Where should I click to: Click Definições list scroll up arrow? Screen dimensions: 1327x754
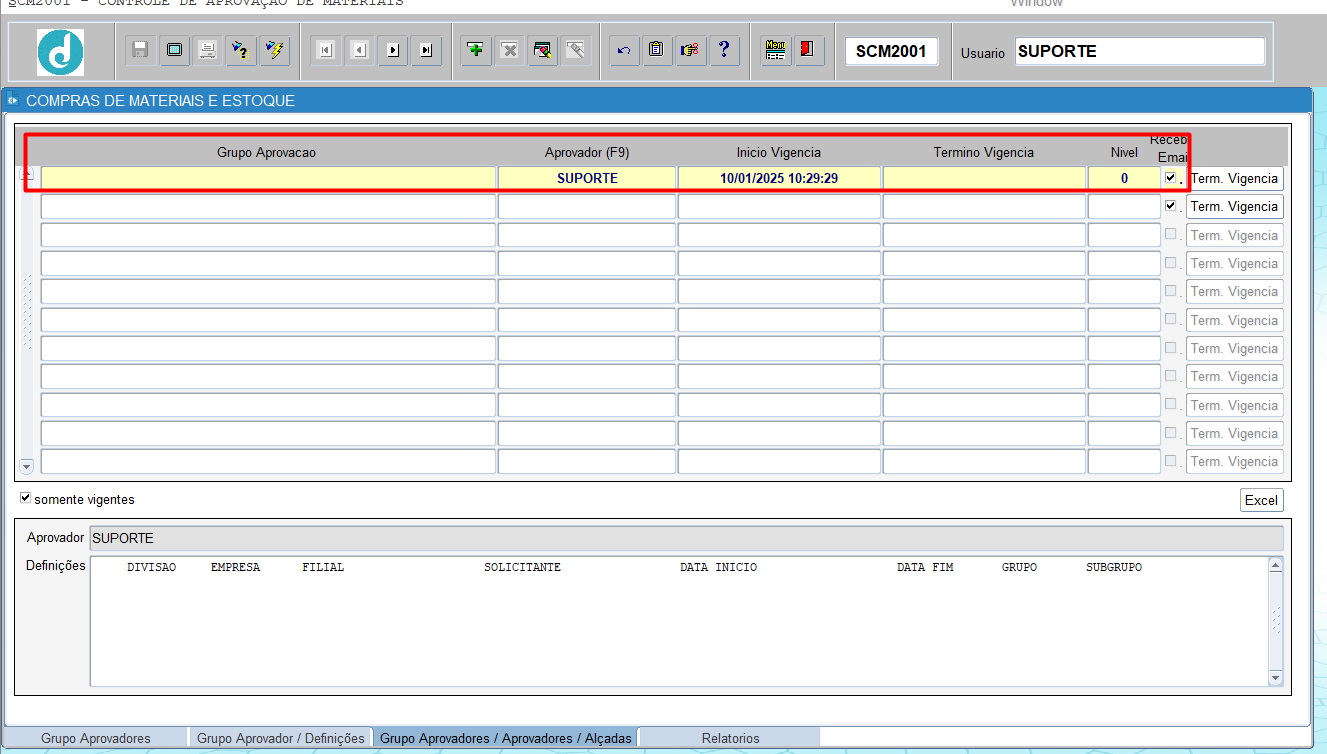pyautogui.click(x=1275, y=565)
